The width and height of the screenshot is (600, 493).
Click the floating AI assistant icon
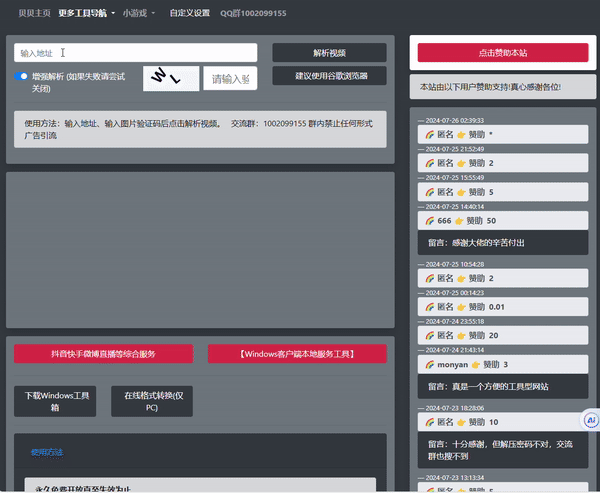(590, 421)
